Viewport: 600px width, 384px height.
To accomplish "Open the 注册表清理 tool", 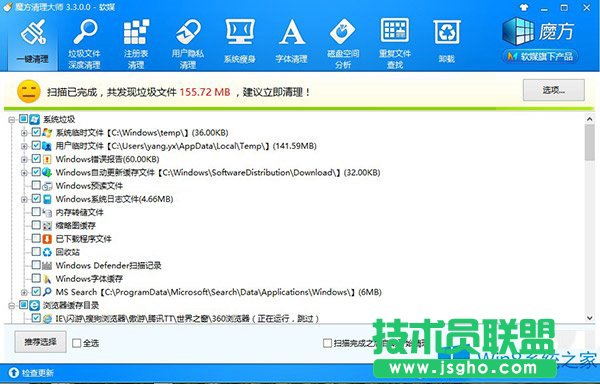I will 136,43.
